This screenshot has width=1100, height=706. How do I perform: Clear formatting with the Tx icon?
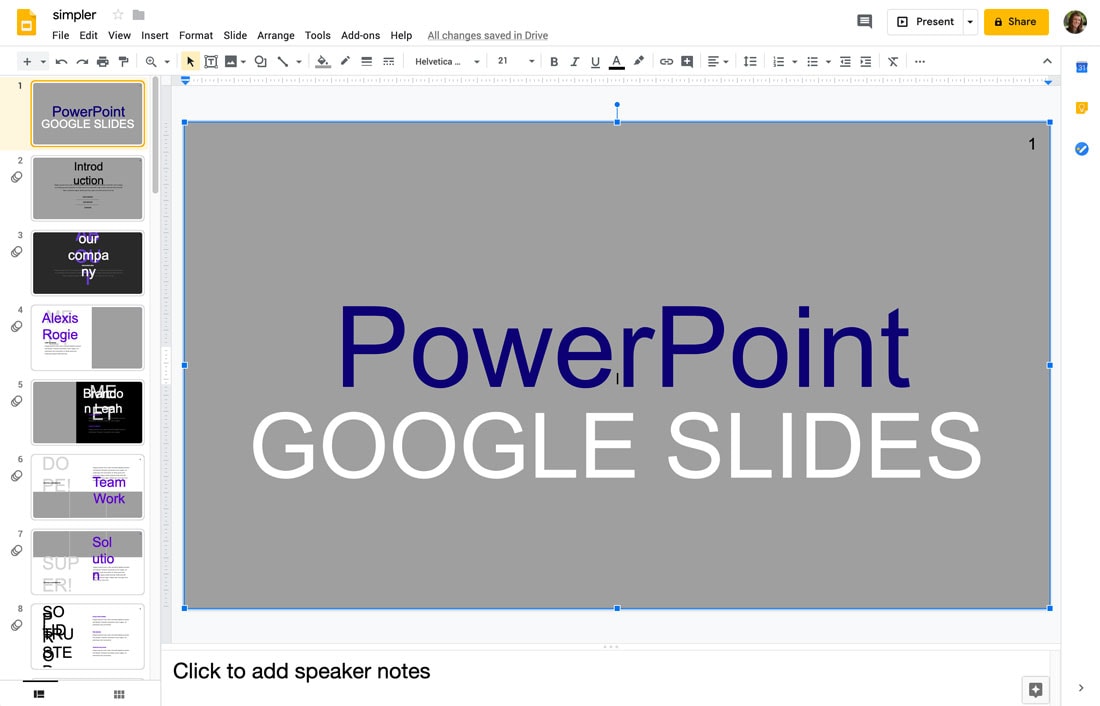click(x=893, y=62)
